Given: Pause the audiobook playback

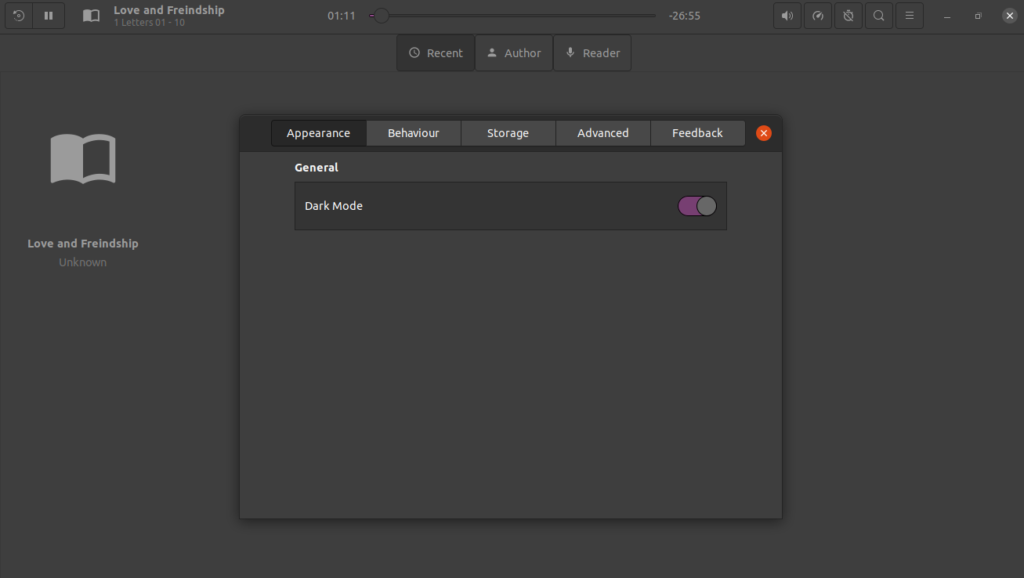Looking at the screenshot, I should [x=48, y=16].
